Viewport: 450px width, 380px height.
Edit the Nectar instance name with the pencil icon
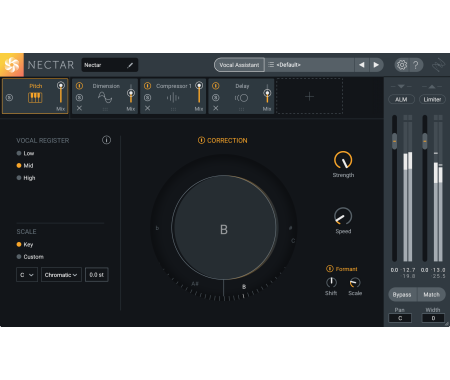point(130,65)
